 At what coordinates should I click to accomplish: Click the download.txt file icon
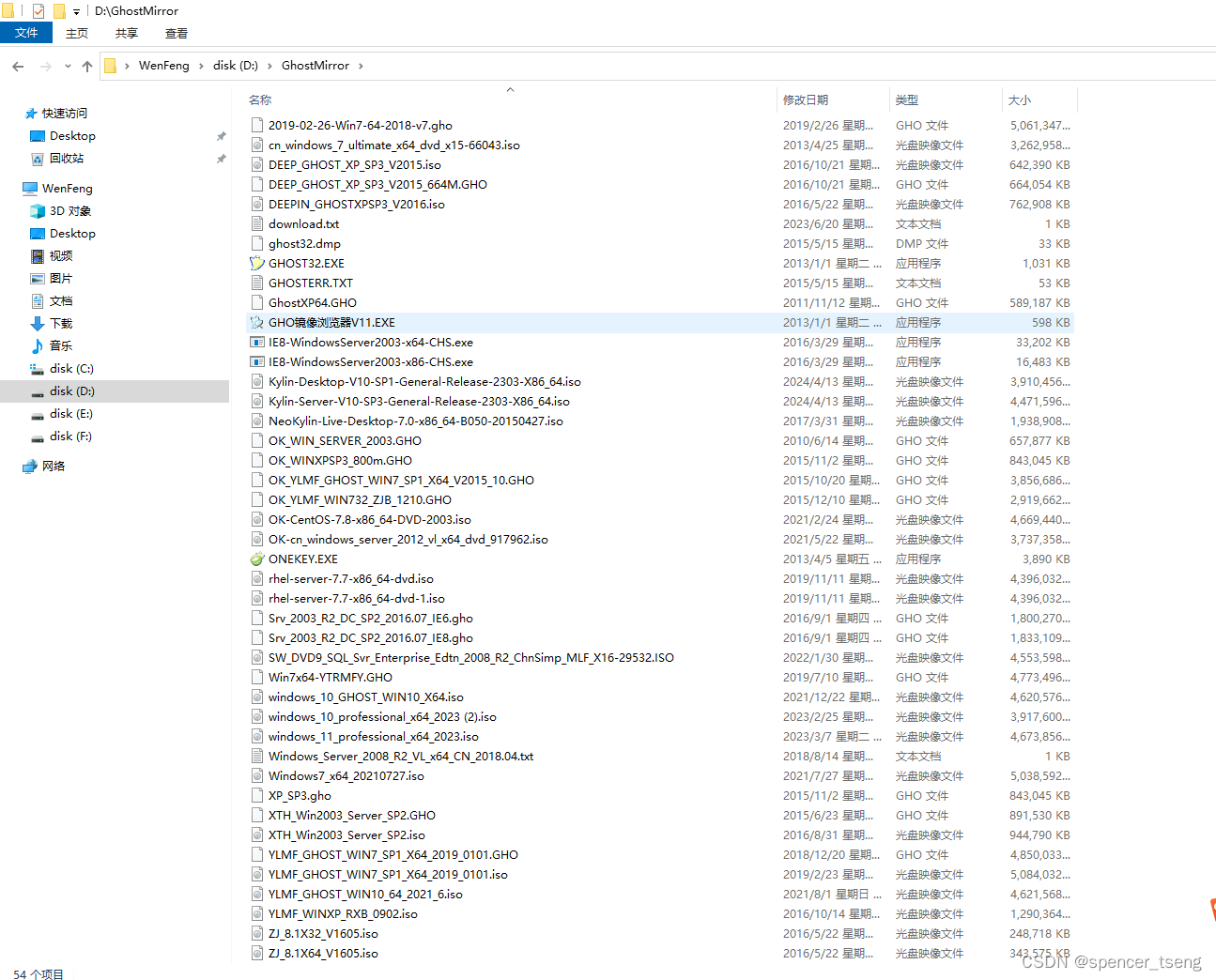tap(257, 224)
